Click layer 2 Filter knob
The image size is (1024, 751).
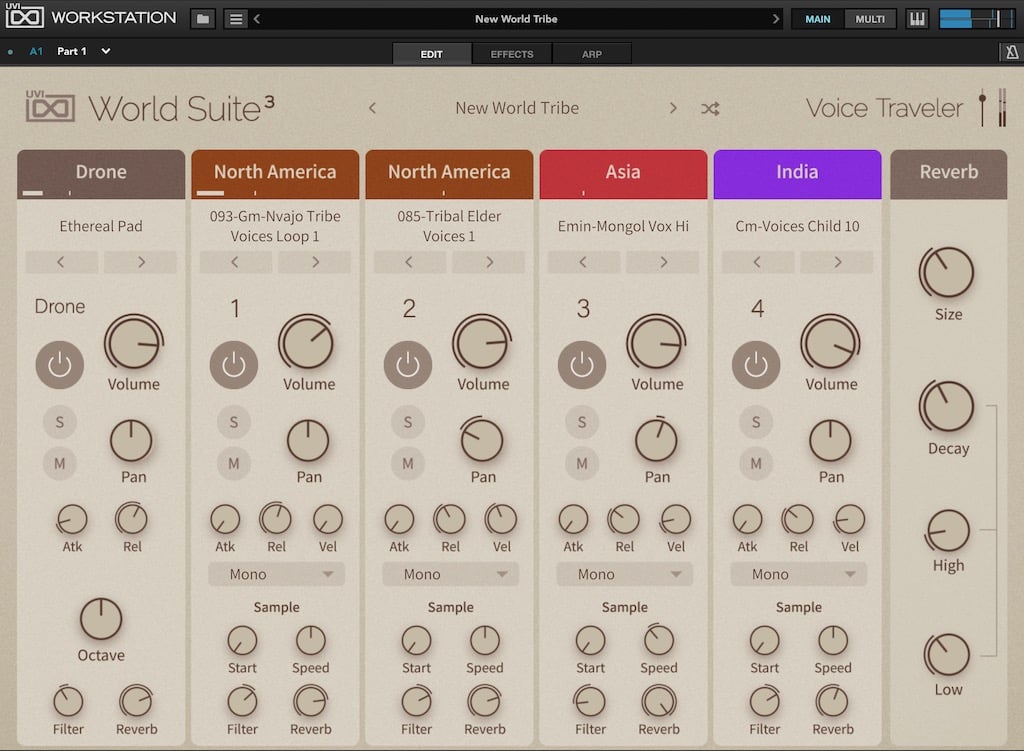(416, 702)
